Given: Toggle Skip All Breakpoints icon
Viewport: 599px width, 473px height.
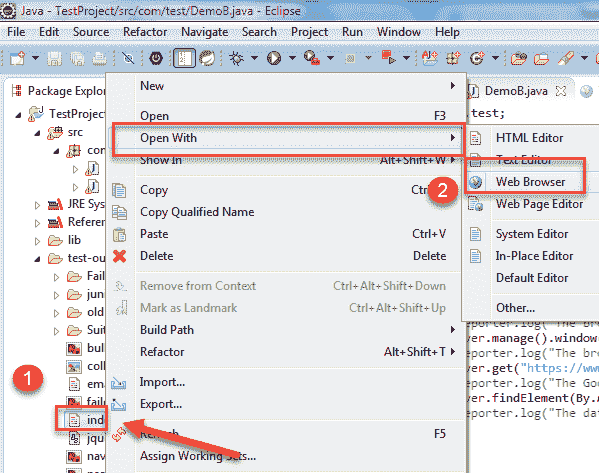Looking at the screenshot, I should 128,58.
